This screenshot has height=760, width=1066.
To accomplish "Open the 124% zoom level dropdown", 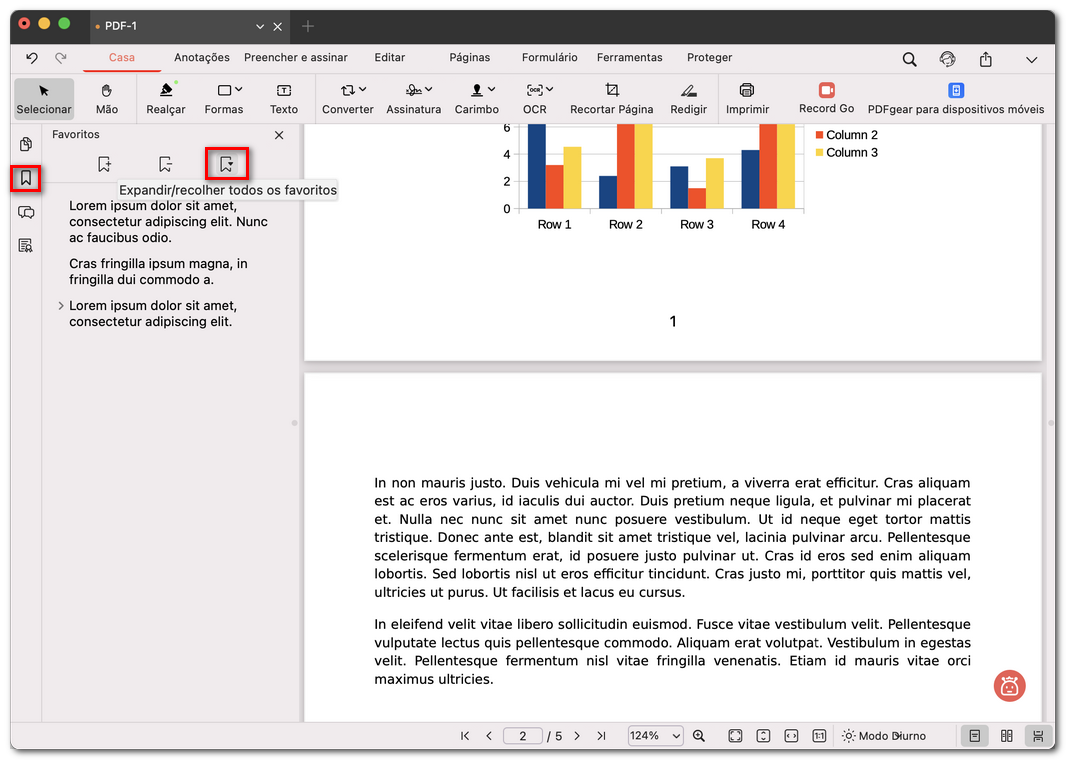I will (655, 735).
